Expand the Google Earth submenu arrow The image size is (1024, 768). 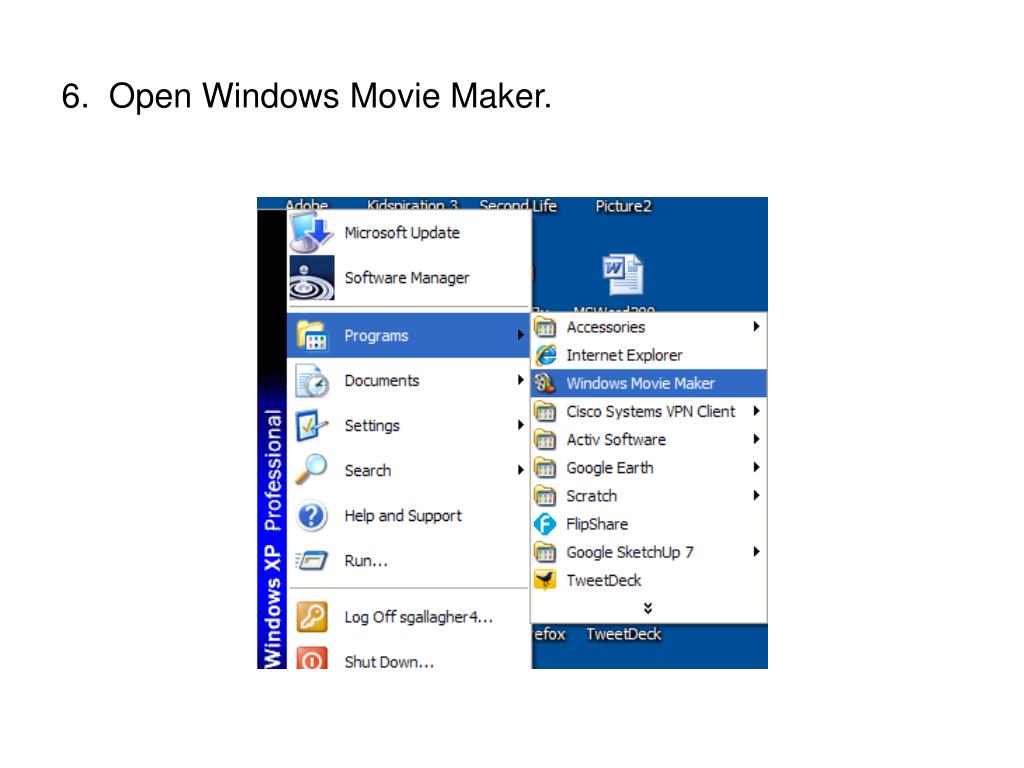[756, 467]
